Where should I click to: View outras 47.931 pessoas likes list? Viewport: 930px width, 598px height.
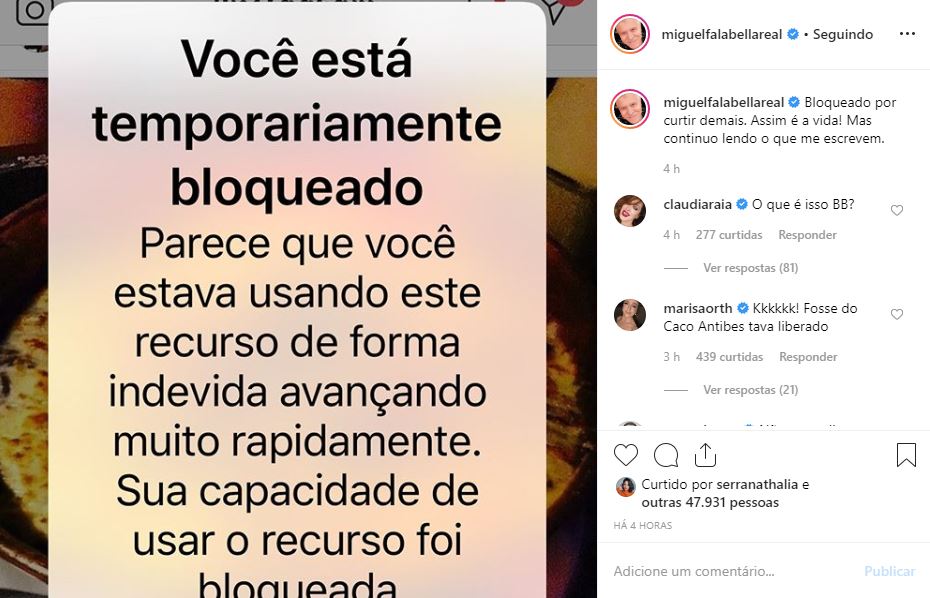point(710,502)
